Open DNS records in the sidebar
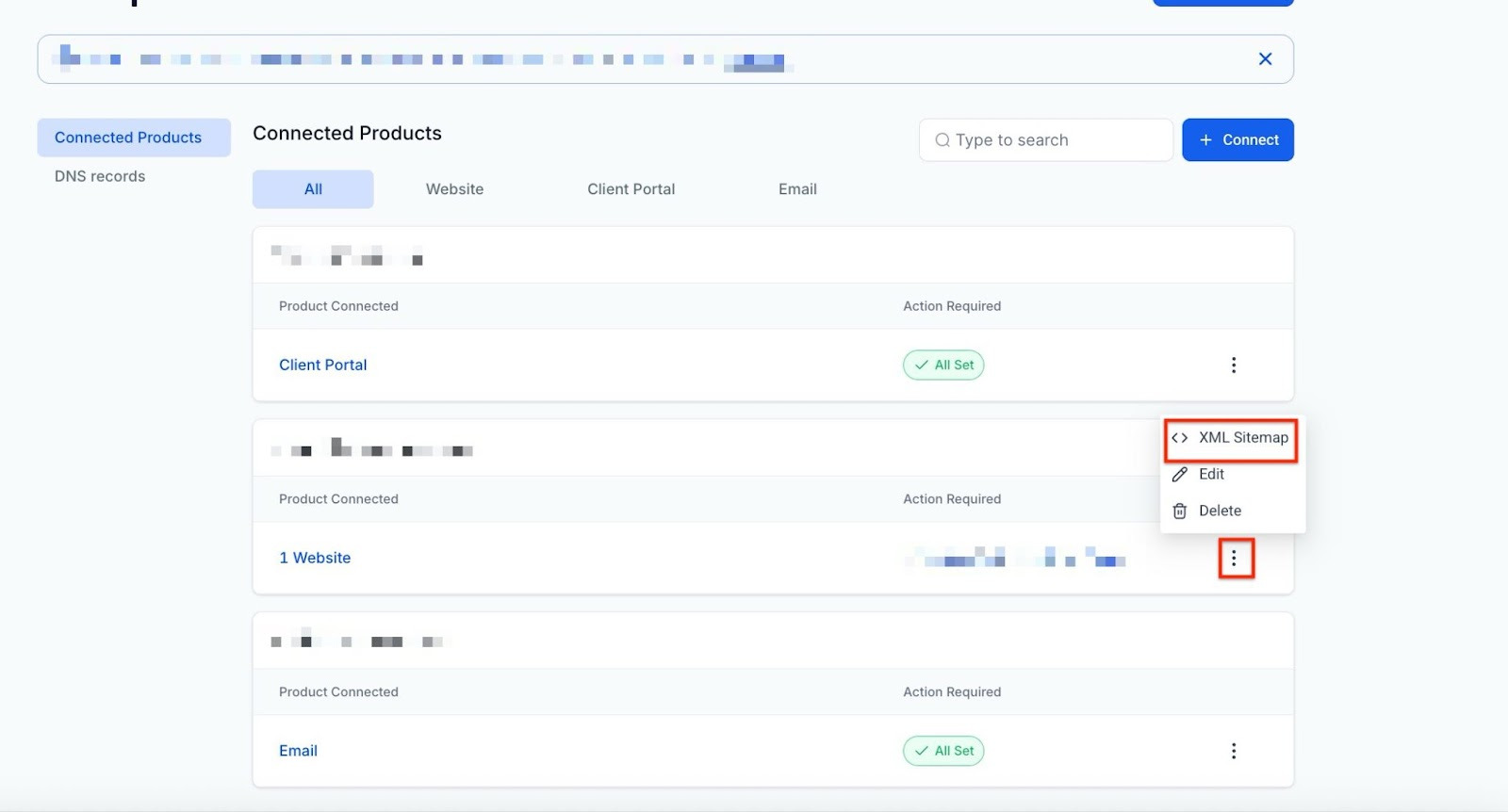This screenshot has height=812, width=1508. click(x=100, y=176)
